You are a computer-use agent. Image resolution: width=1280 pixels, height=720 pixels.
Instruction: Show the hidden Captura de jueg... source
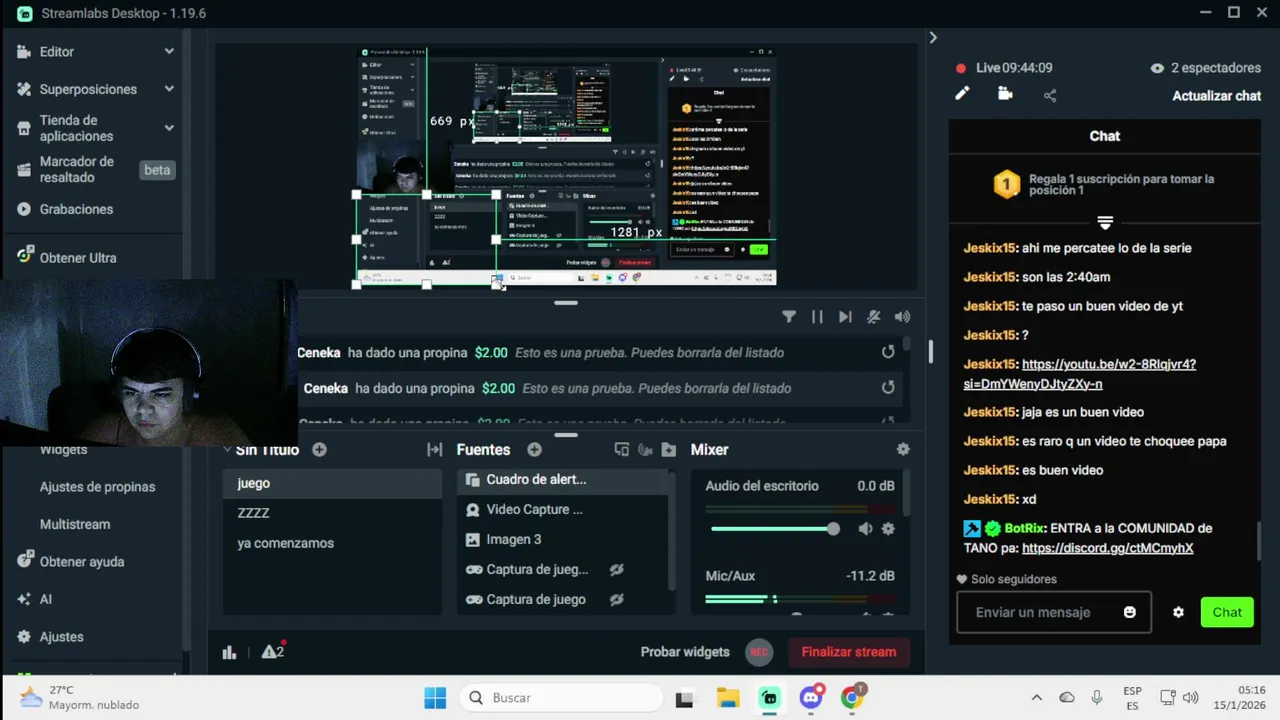[x=617, y=570]
